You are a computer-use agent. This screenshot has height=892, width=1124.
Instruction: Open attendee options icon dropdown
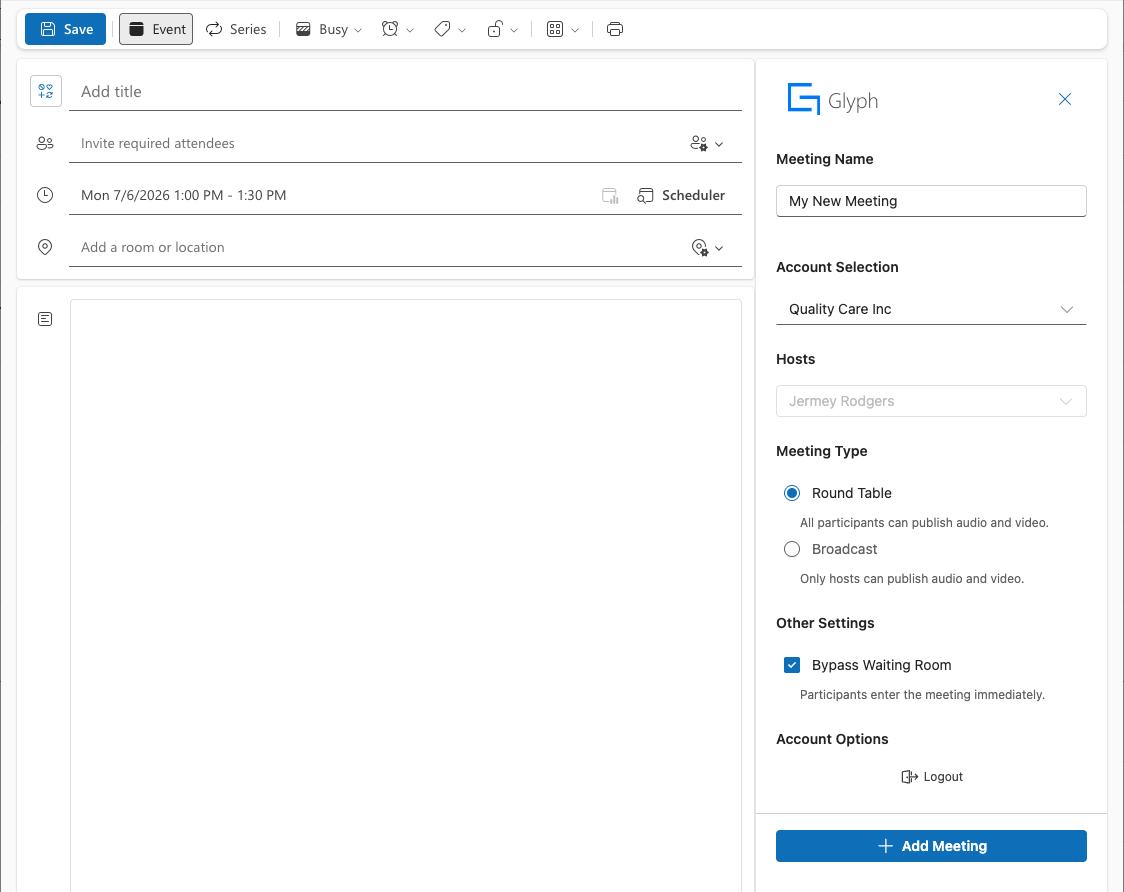[707, 143]
